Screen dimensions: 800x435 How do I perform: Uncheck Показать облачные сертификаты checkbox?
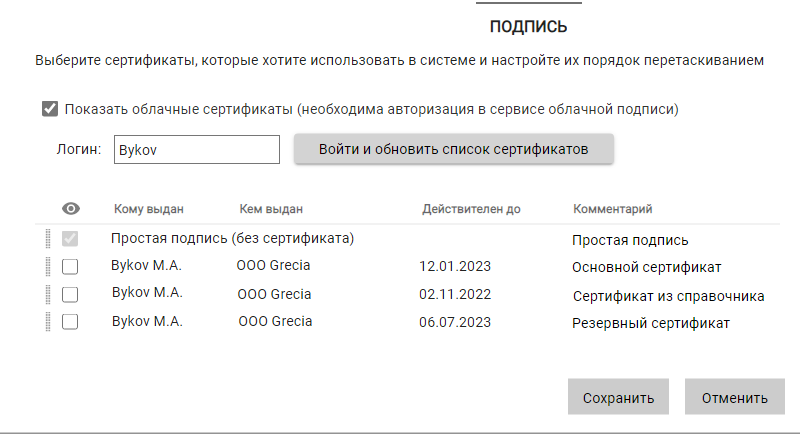pos(50,109)
